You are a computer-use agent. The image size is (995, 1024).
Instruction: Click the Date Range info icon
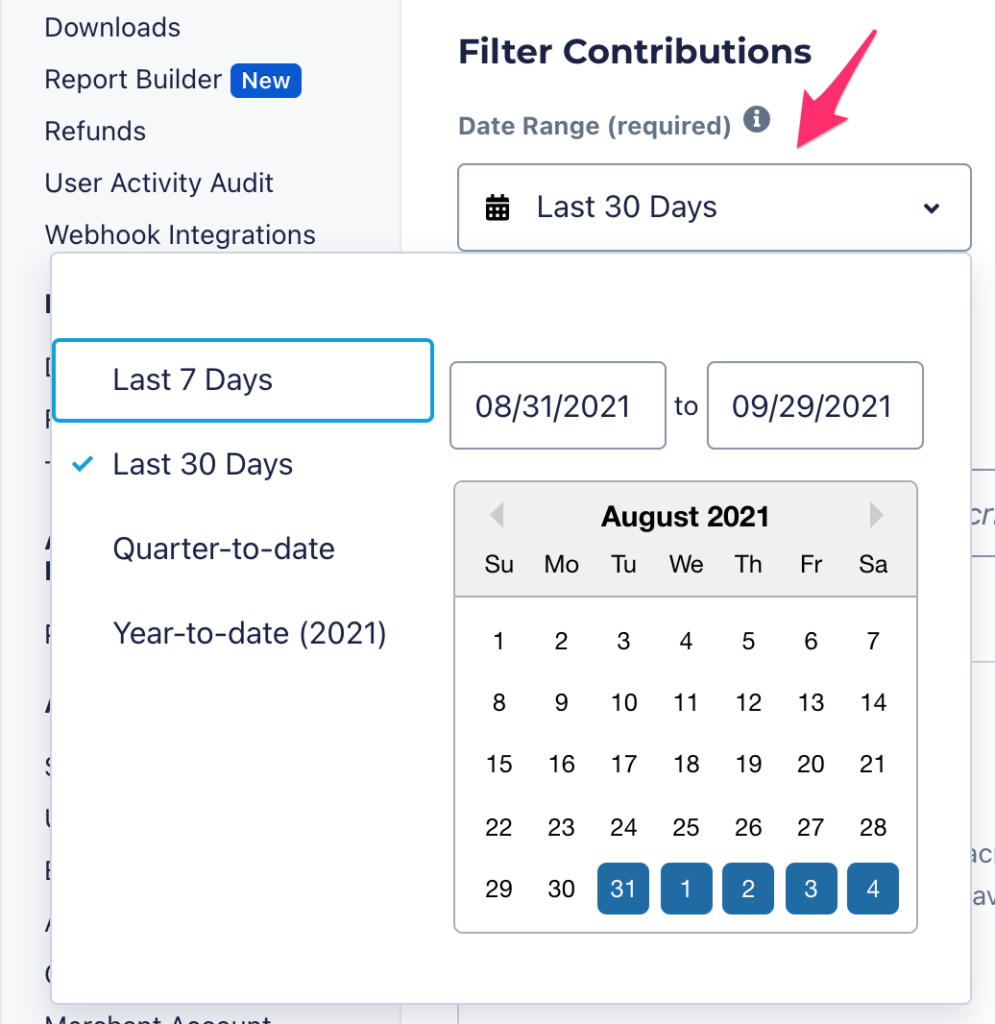[757, 121]
